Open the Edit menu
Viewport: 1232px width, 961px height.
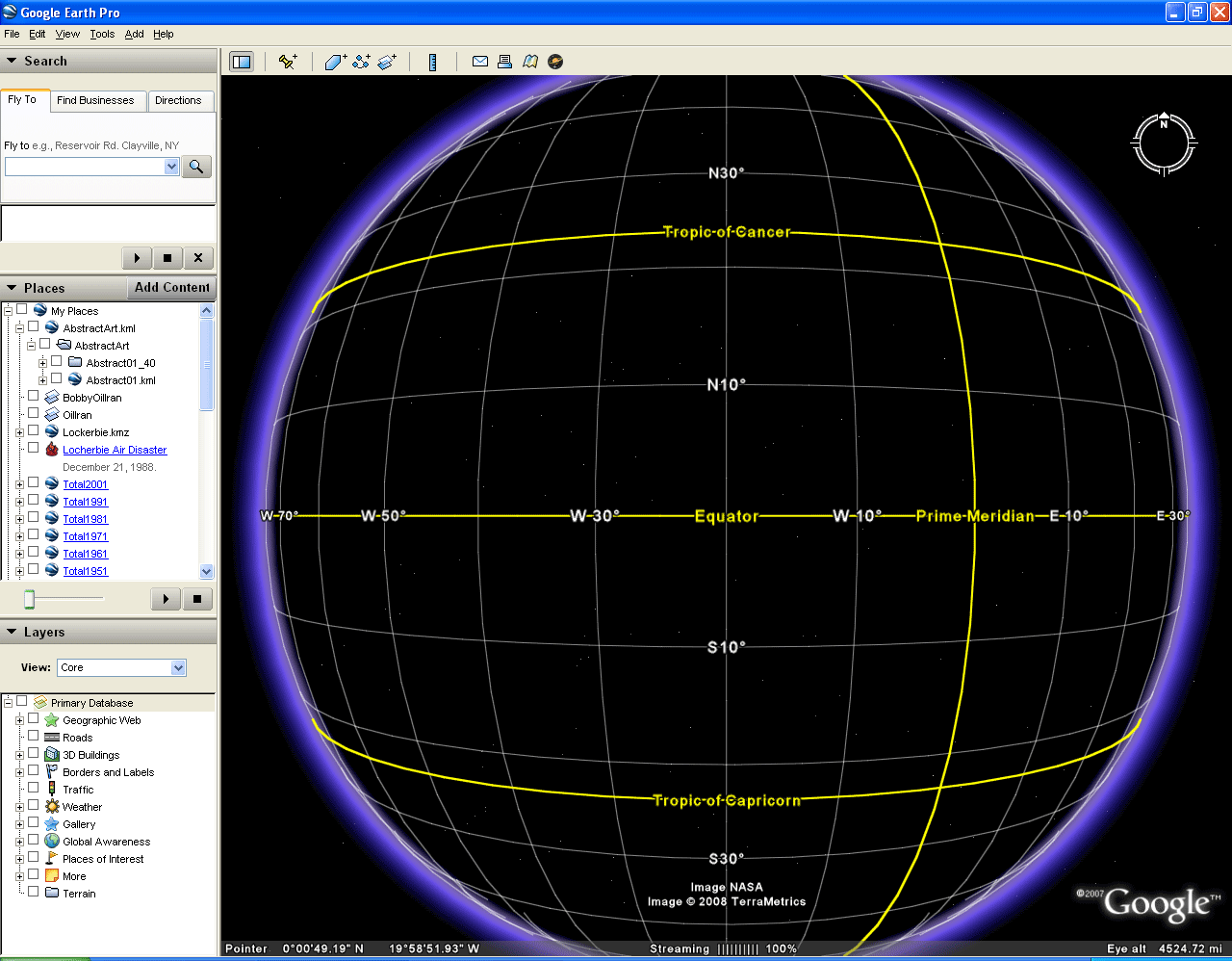pyautogui.click(x=38, y=34)
